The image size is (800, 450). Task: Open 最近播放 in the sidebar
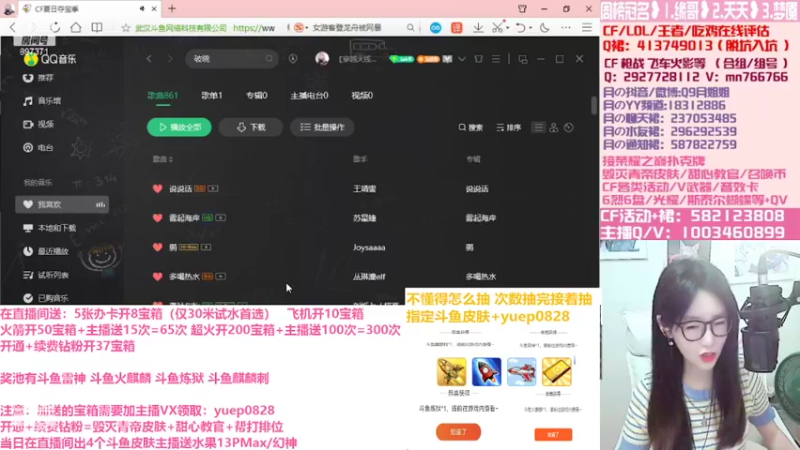[46, 251]
